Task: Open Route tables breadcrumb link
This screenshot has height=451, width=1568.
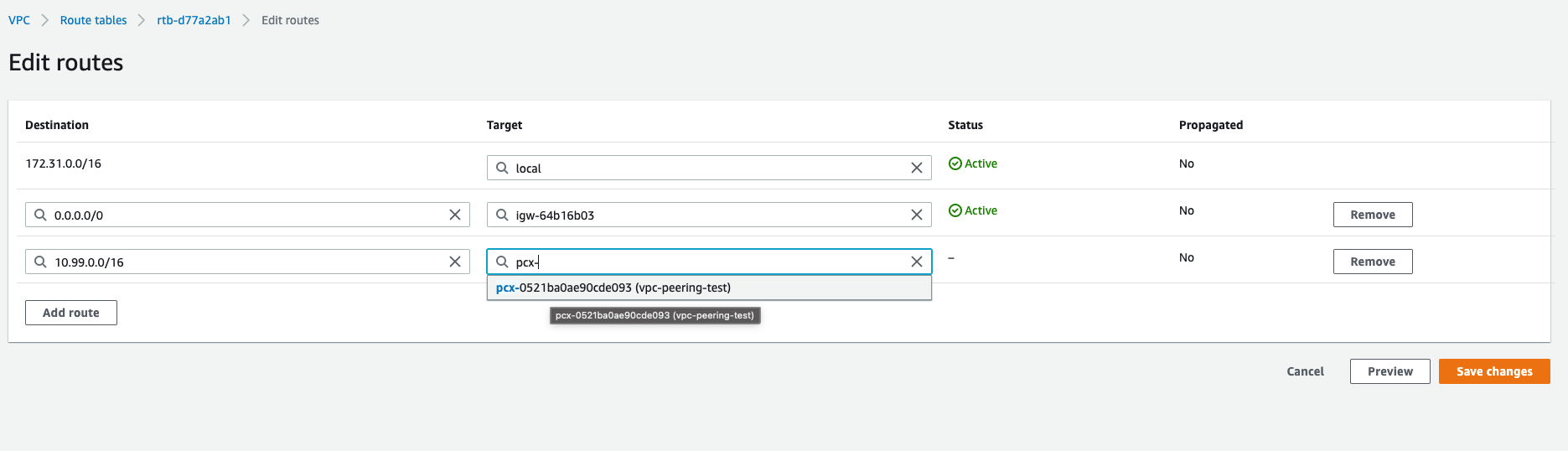Action: (x=93, y=20)
